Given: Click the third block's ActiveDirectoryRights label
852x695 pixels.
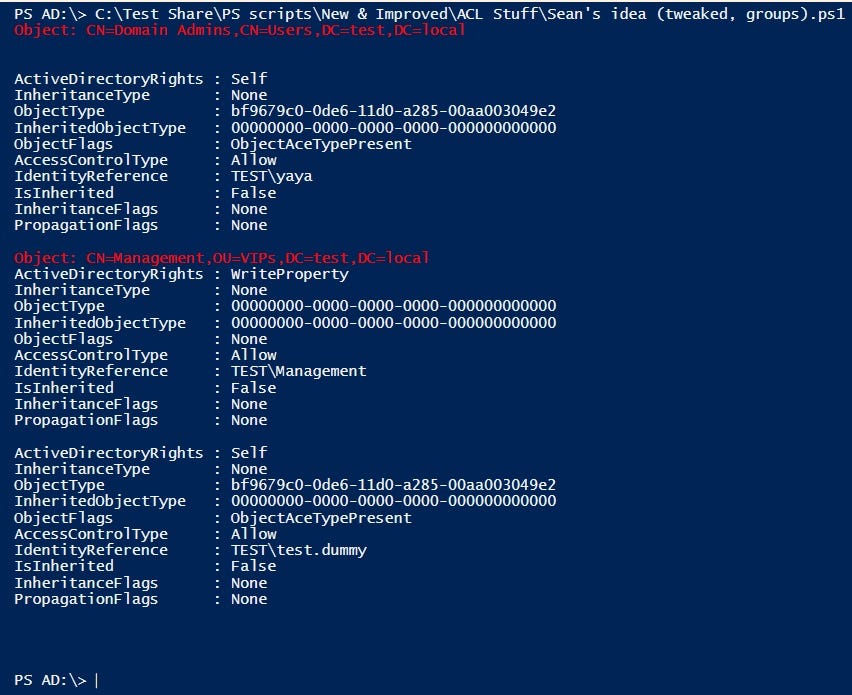Looking at the screenshot, I should coord(109,453).
